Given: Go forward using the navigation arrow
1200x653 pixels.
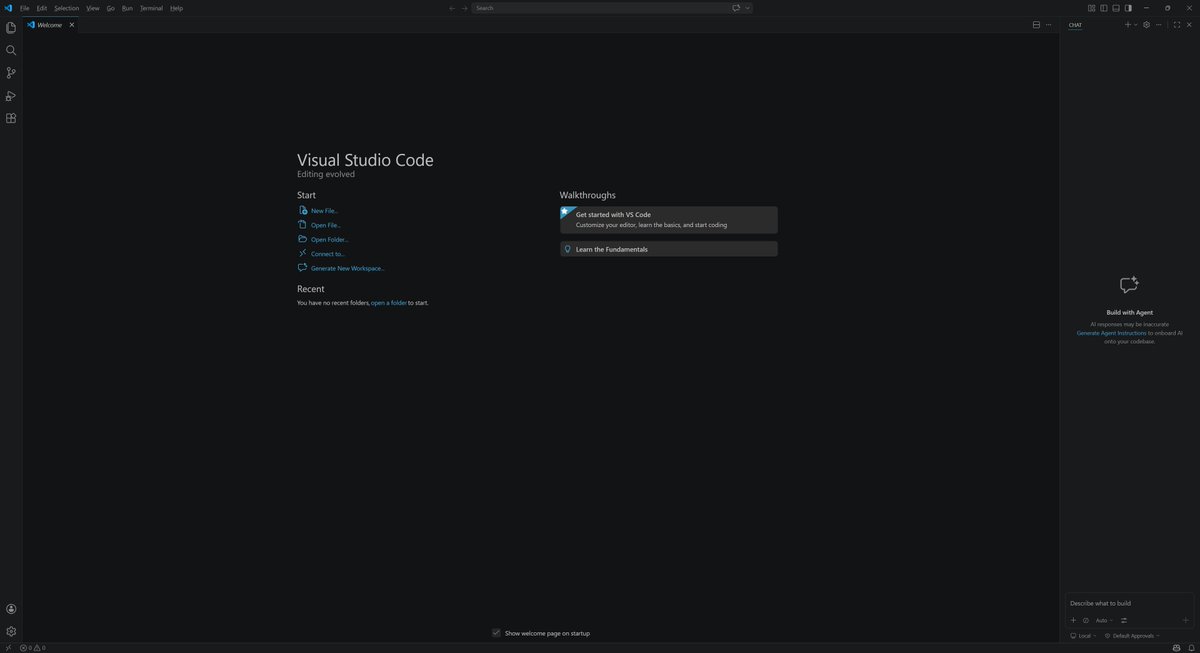Looking at the screenshot, I should click(464, 8).
